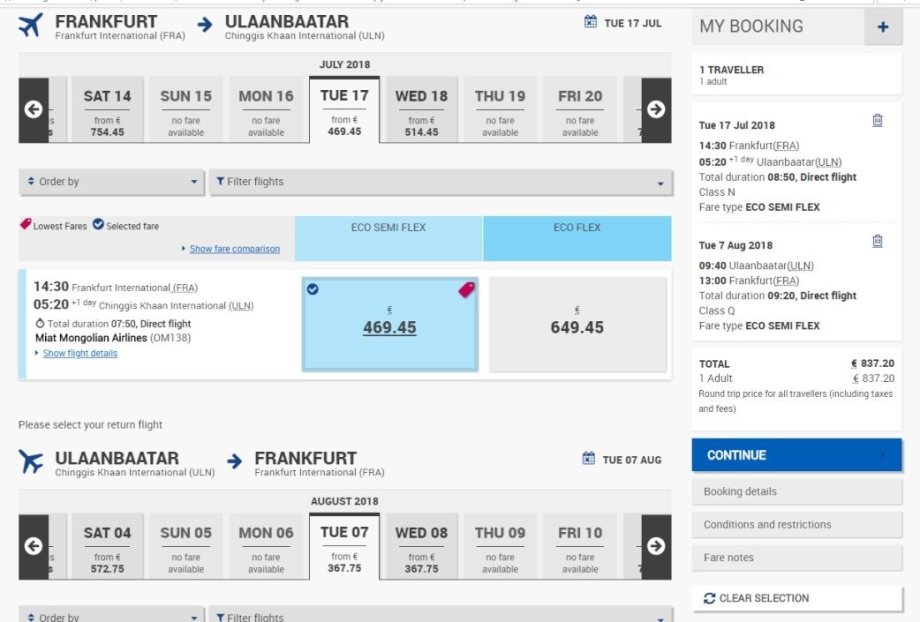Open the outbound Order by dropdown

(112, 182)
